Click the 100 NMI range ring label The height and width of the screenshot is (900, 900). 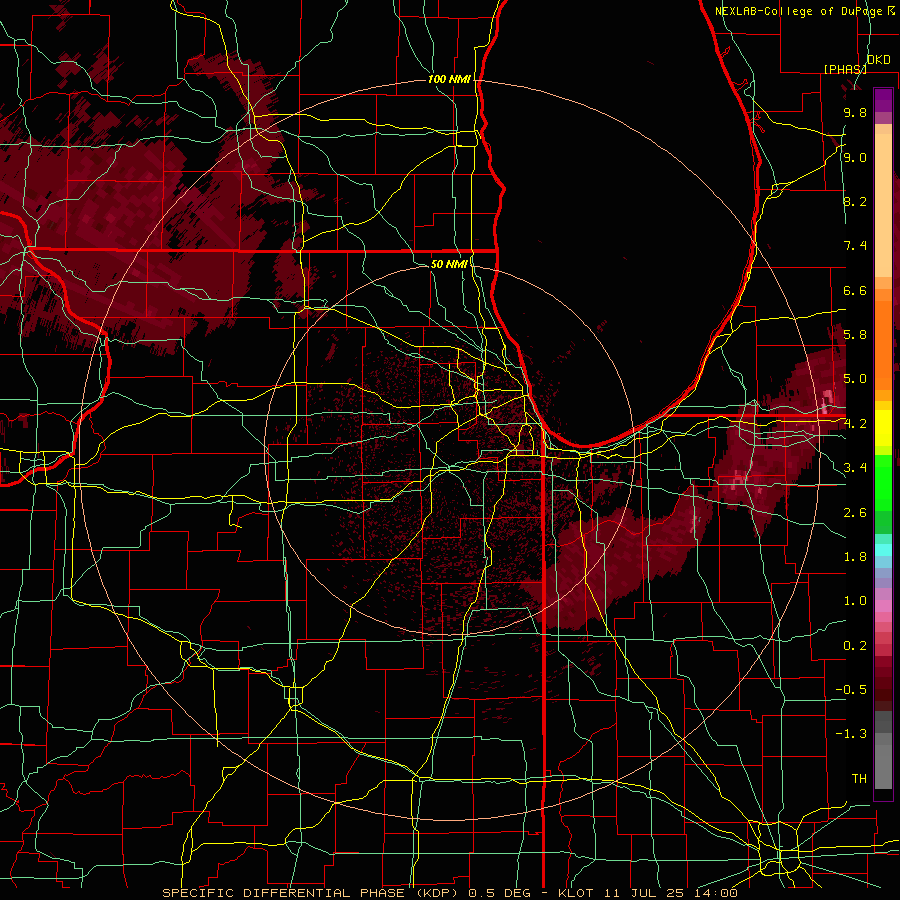tap(449, 79)
